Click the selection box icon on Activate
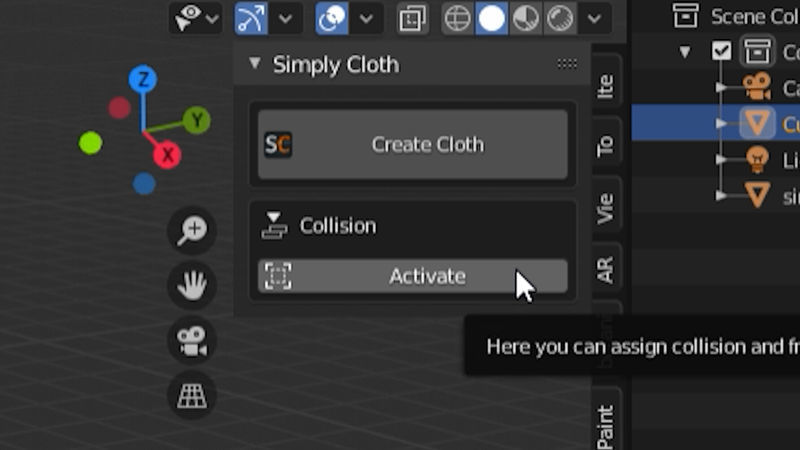 (278, 276)
